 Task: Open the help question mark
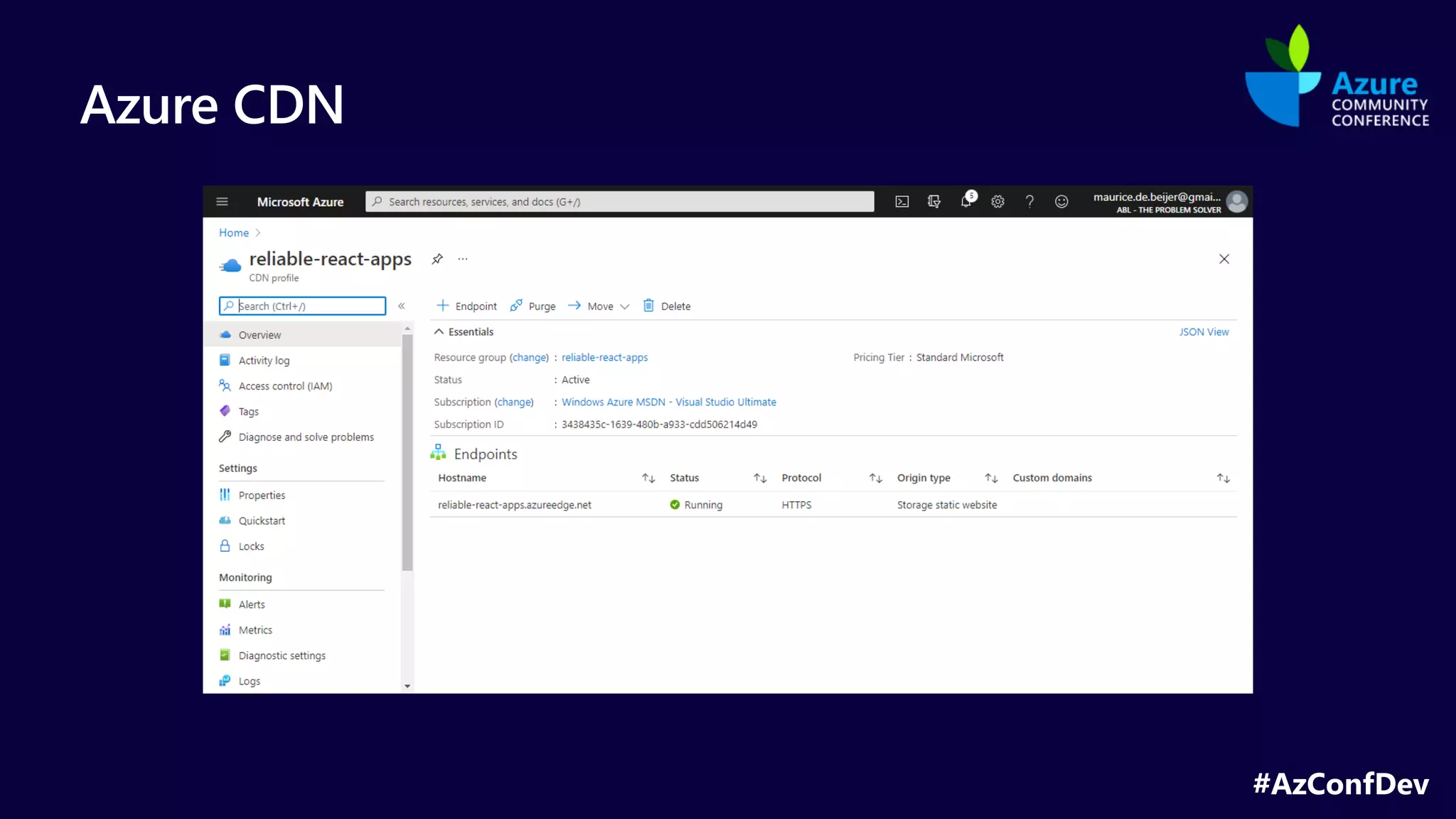[1029, 202]
